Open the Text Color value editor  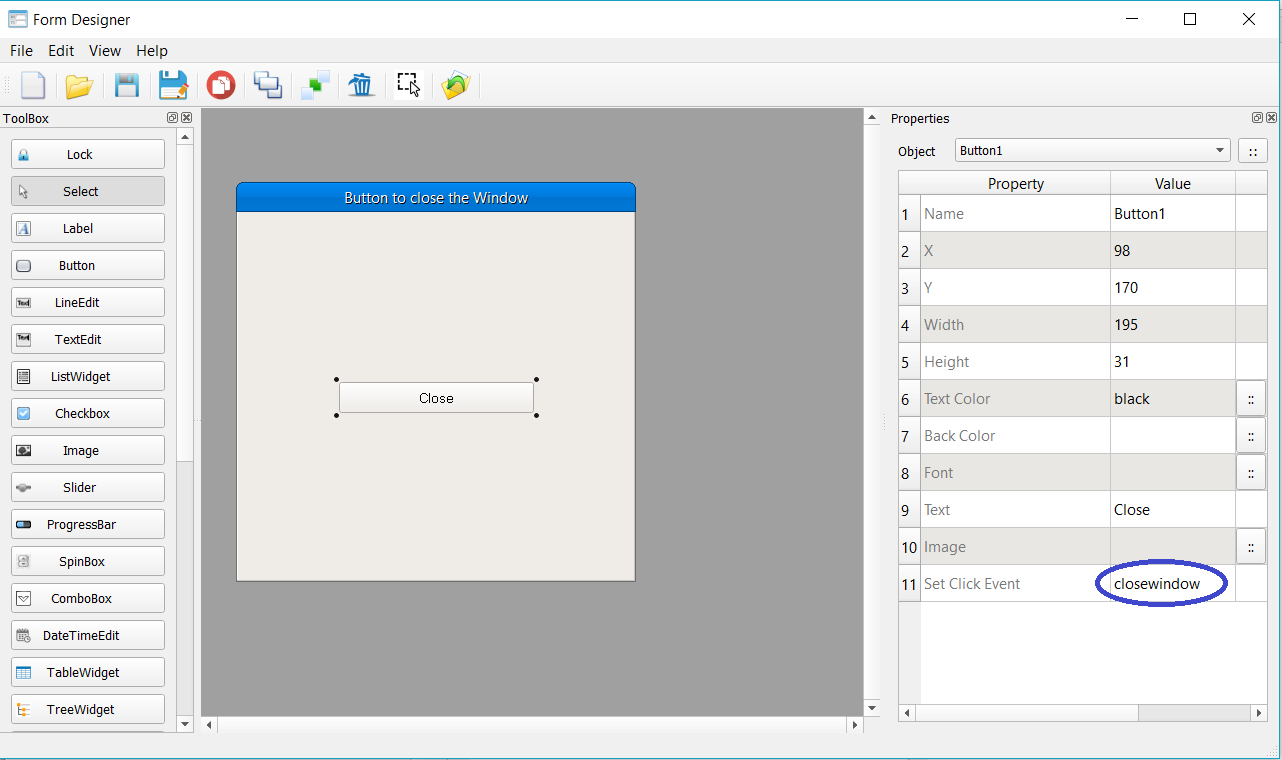tap(1251, 398)
